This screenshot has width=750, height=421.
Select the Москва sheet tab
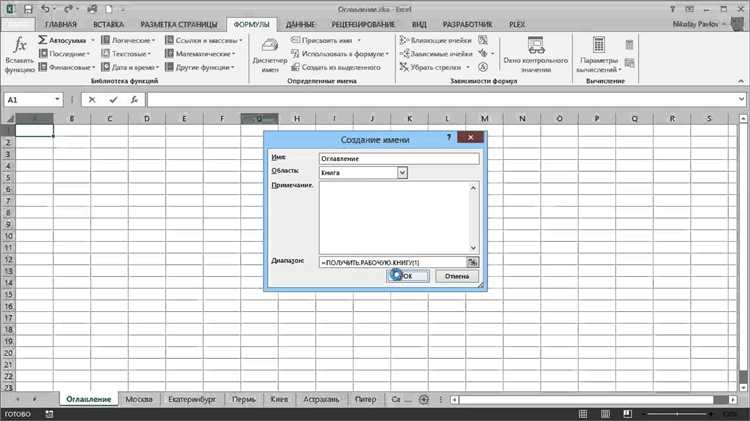pos(139,399)
